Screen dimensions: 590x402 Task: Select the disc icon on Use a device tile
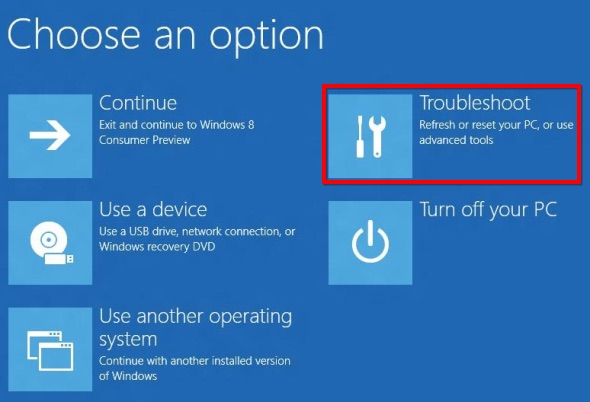(x=50, y=242)
